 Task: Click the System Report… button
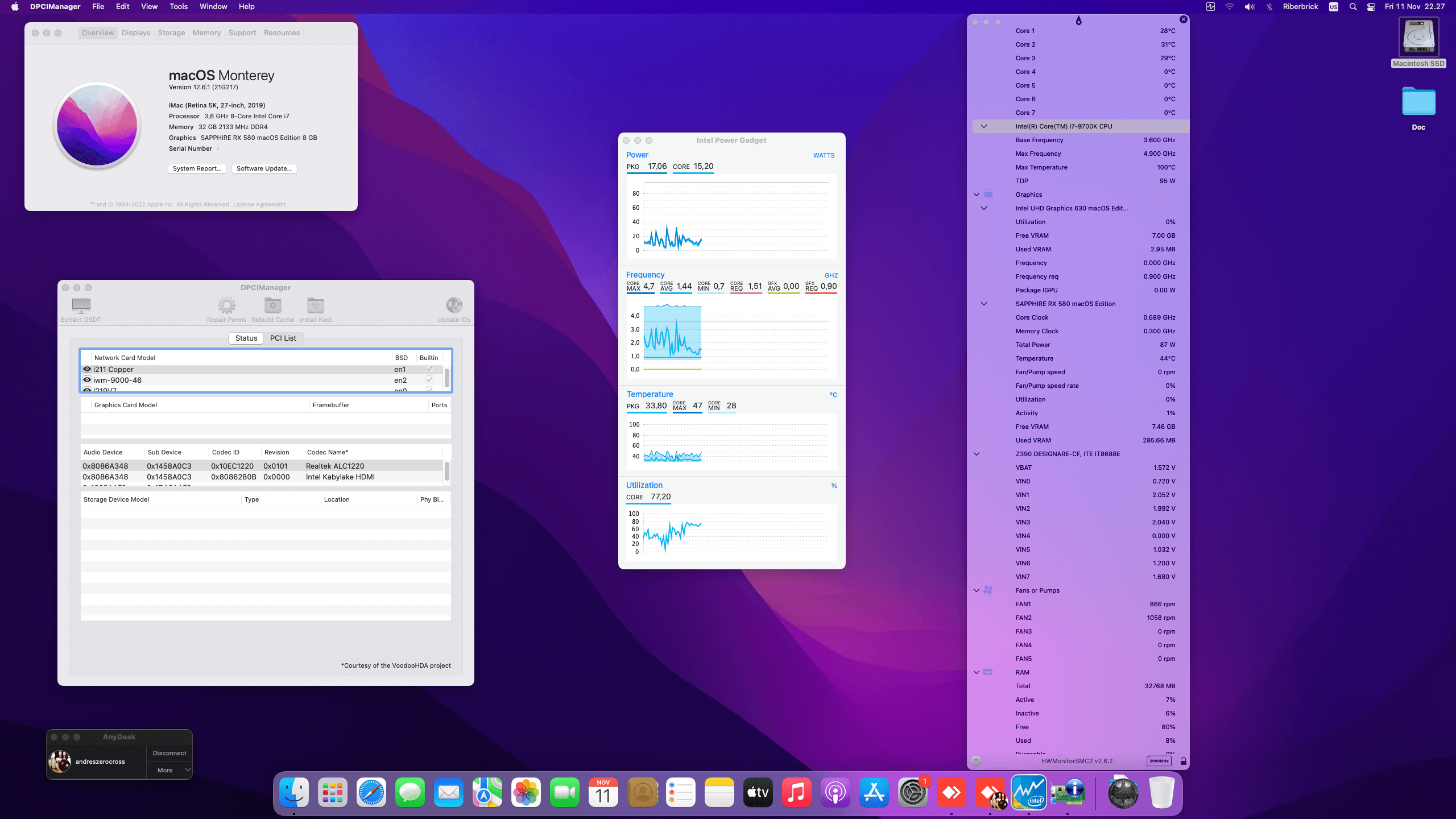click(x=197, y=168)
